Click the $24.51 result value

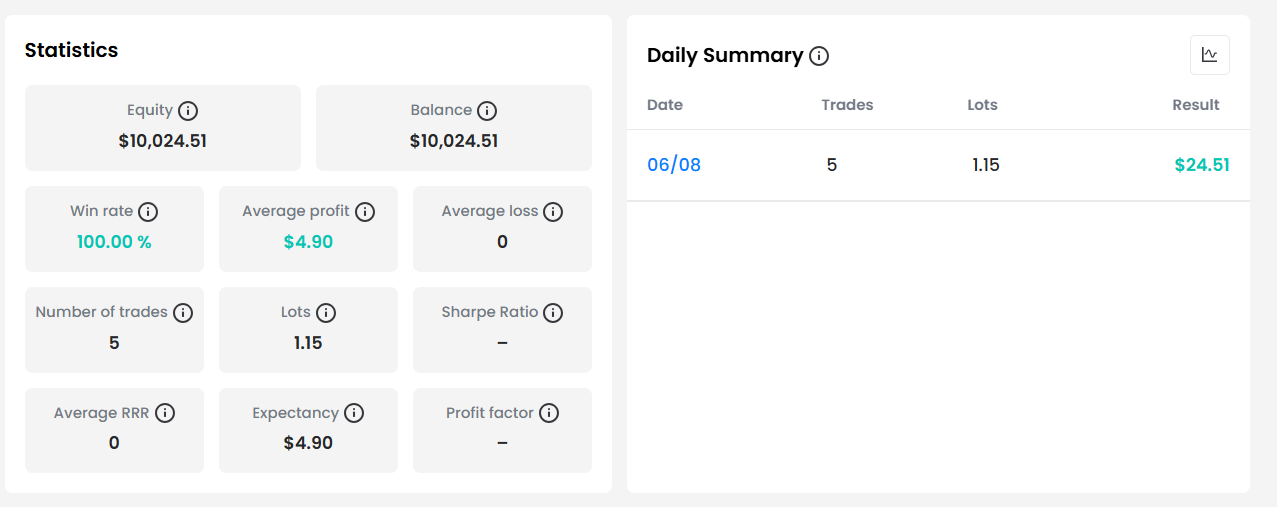pyautogui.click(x=1202, y=165)
